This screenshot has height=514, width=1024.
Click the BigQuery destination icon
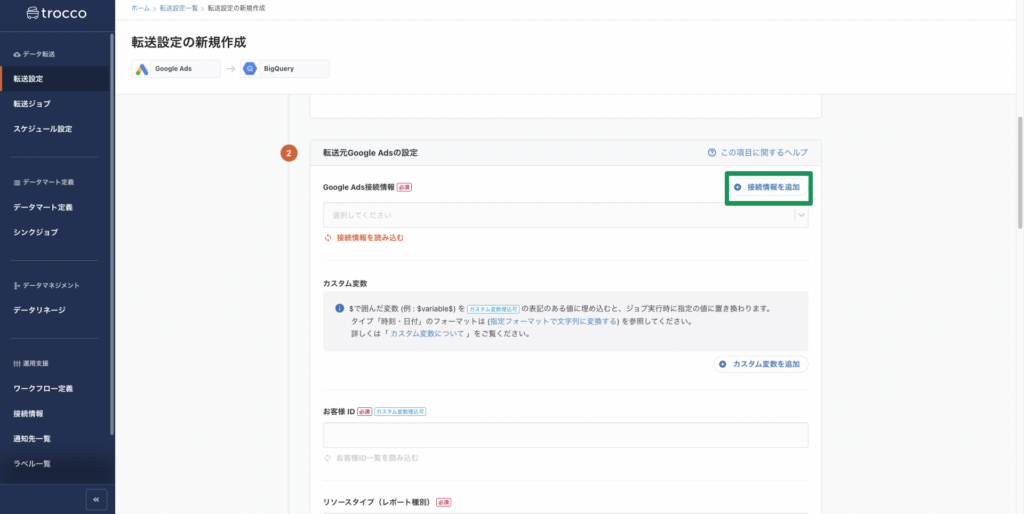[x=251, y=69]
